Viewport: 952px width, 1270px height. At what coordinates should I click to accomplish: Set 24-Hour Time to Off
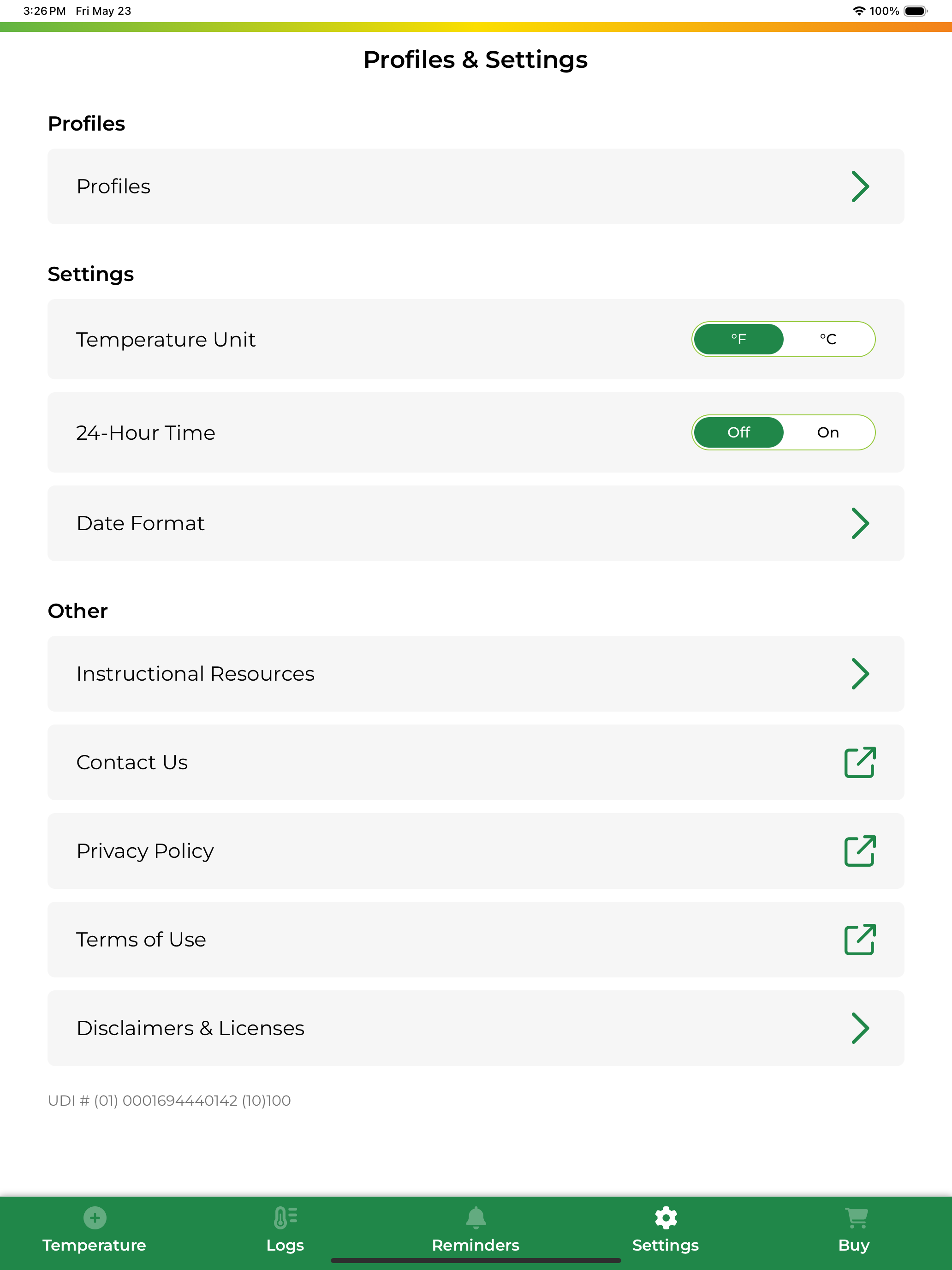pos(738,432)
